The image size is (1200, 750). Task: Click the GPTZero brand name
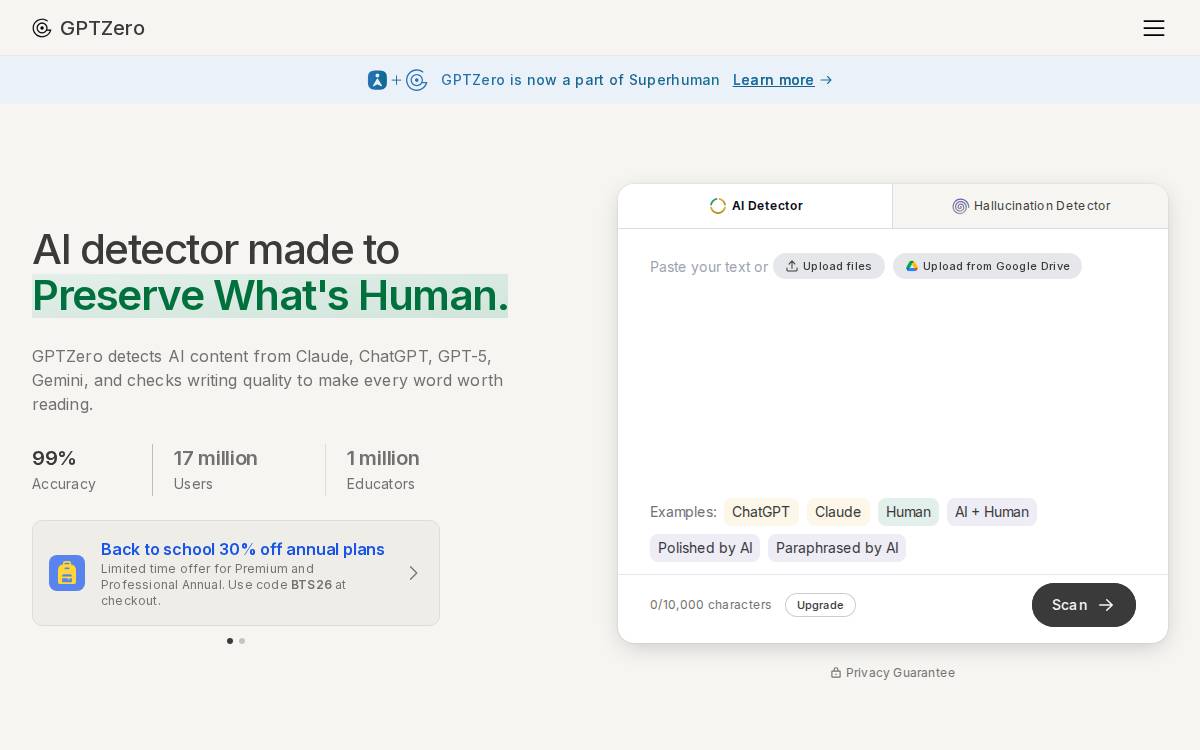coord(102,28)
